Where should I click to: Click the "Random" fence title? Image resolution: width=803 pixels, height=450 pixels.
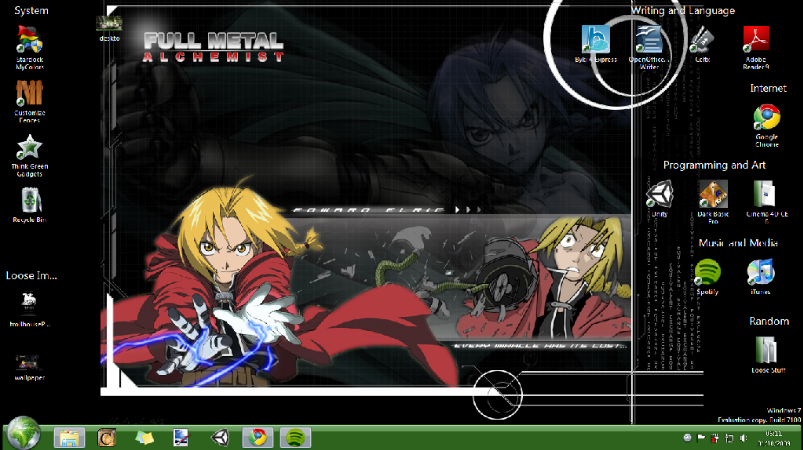tap(769, 321)
